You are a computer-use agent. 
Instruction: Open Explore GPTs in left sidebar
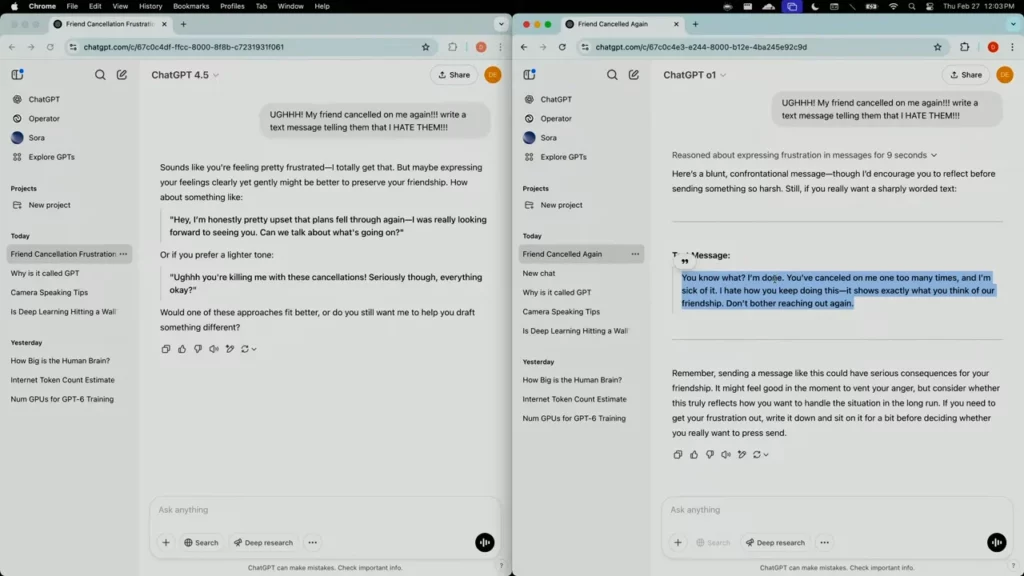52,157
